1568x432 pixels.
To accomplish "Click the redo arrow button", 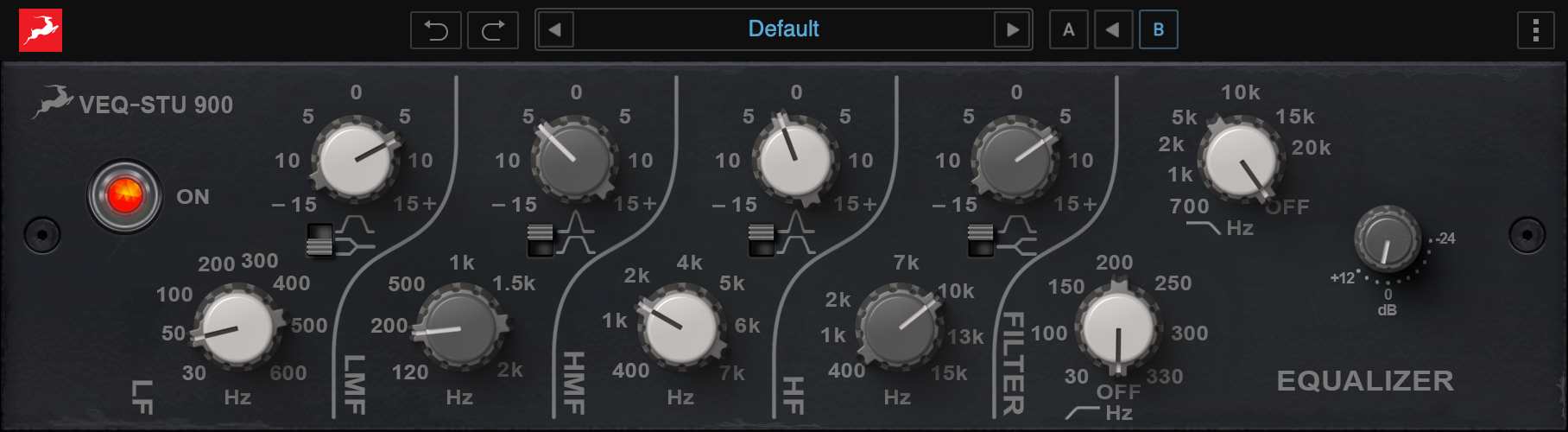I will 493,30.
